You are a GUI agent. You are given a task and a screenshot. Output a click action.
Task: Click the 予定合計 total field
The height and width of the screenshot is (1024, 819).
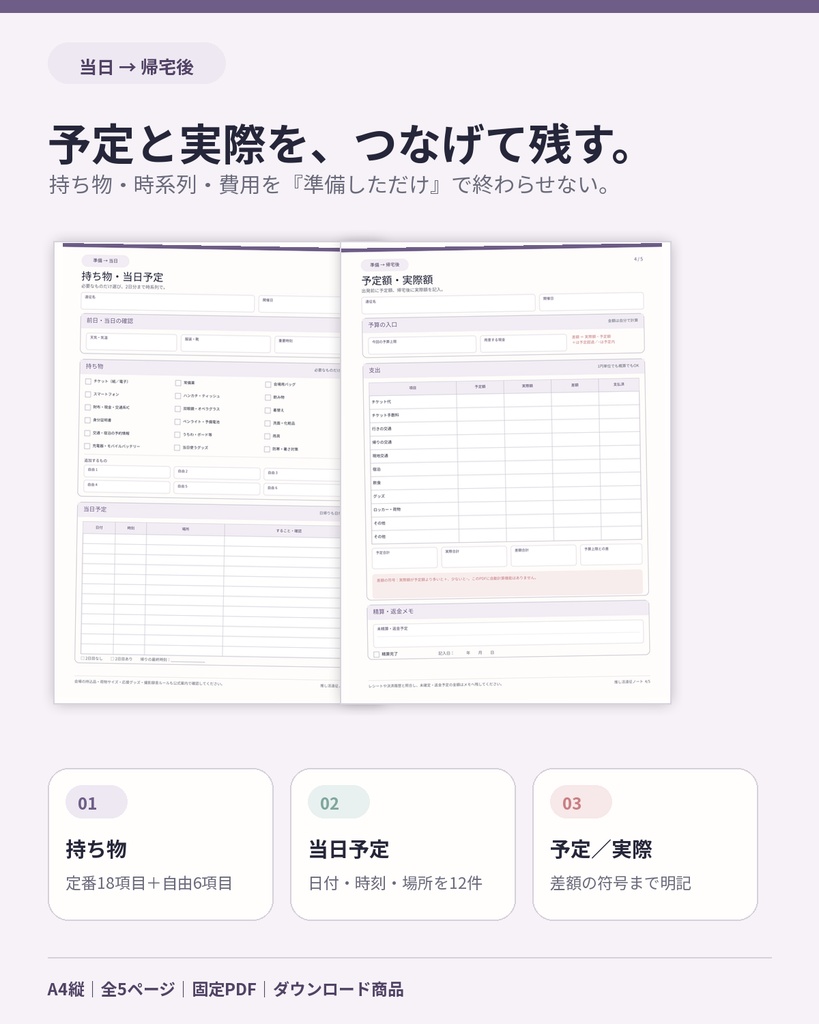point(405,557)
